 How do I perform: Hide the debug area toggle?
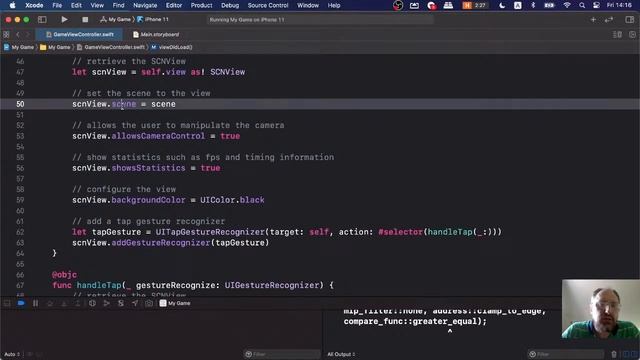(x=7, y=303)
